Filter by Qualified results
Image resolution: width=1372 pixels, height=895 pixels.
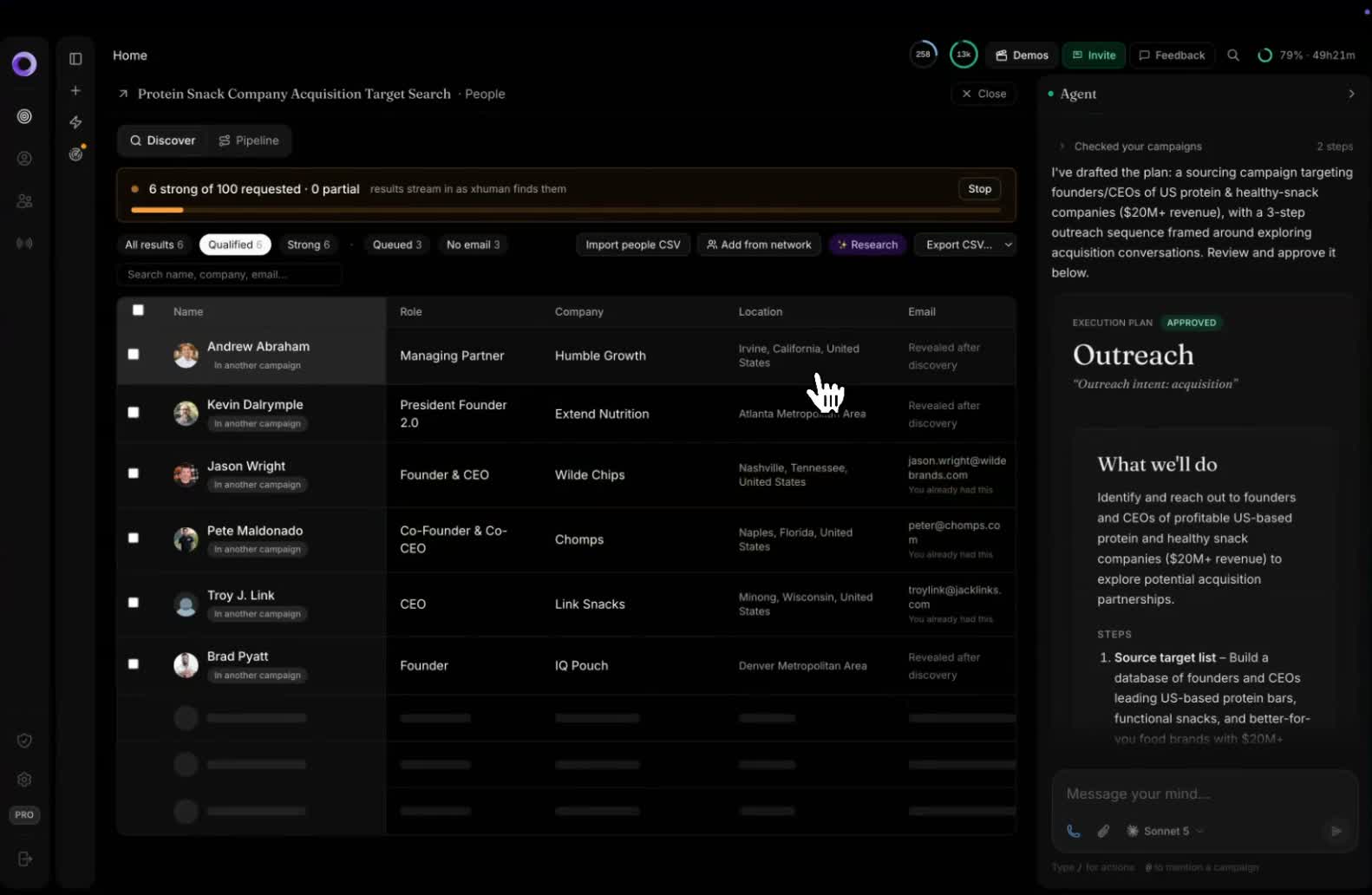[x=235, y=245]
